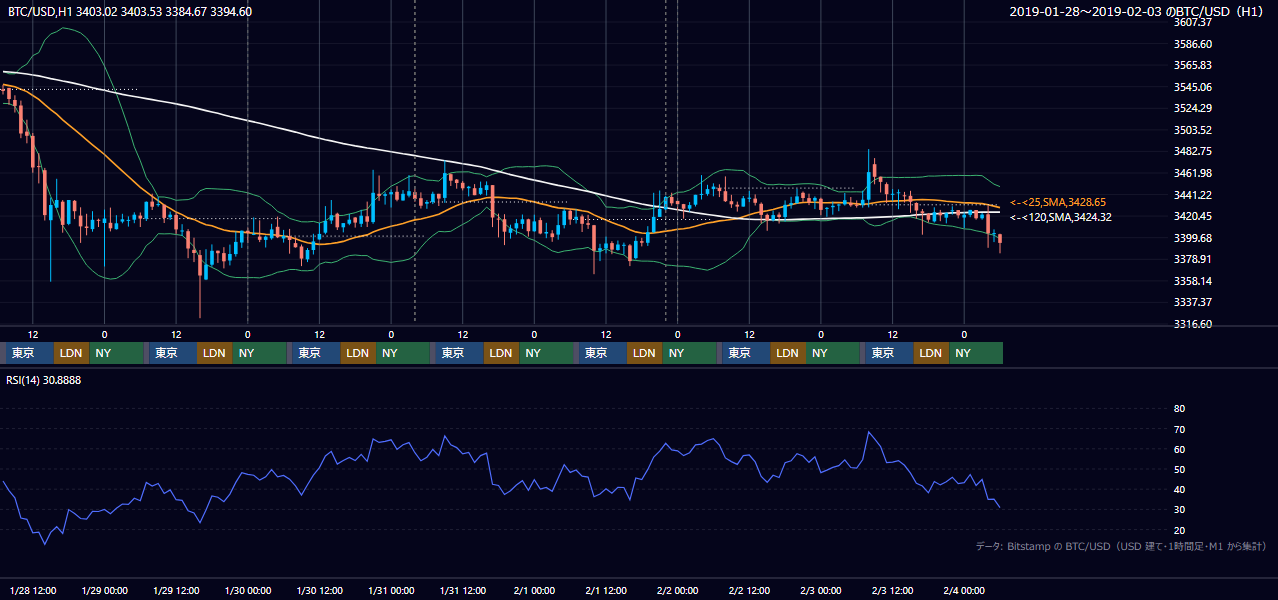The height and width of the screenshot is (600, 1278).
Task: Click the 1/30 00:00 time label
Action: [248, 590]
